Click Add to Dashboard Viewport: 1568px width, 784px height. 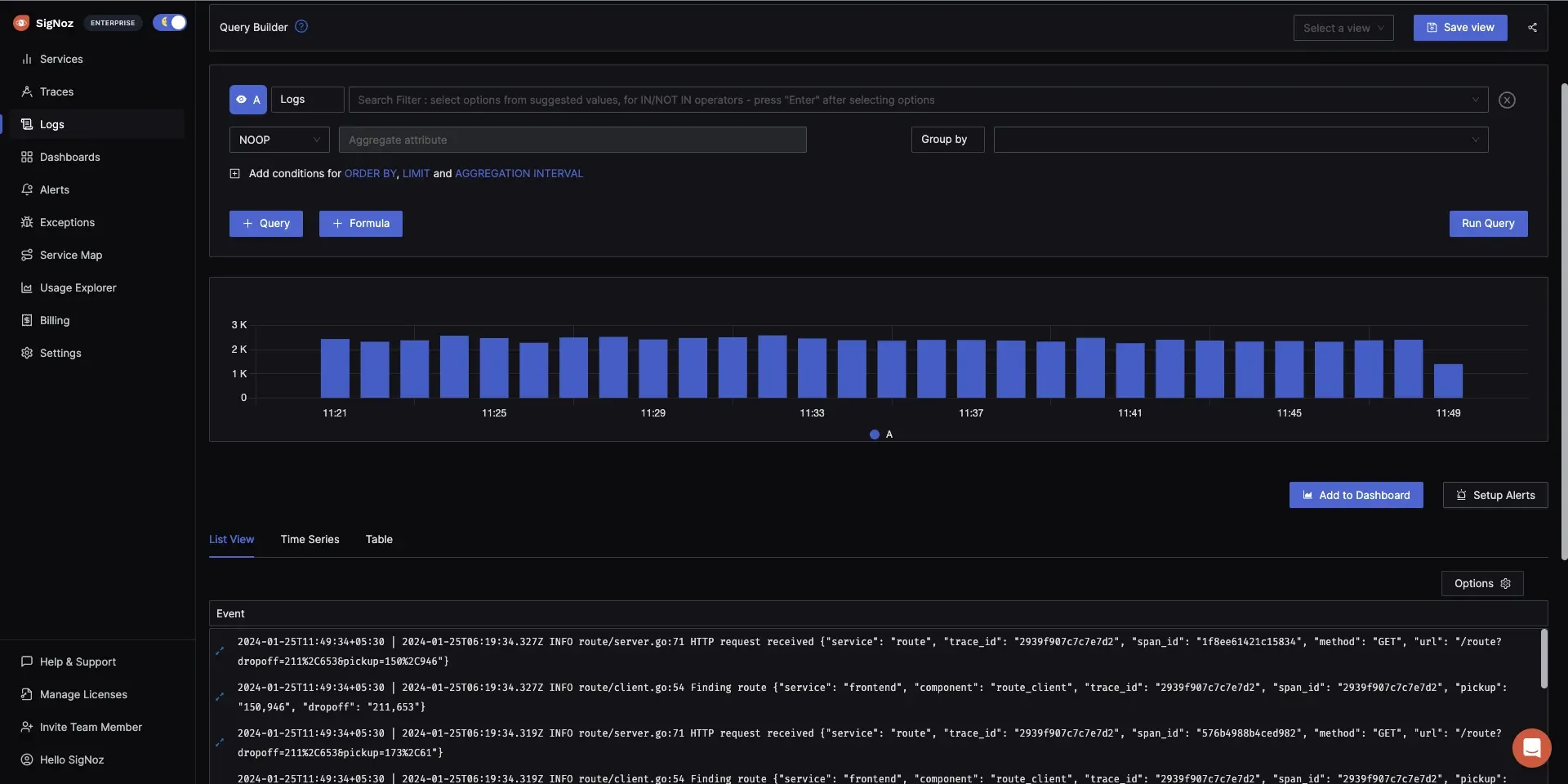pyautogui.click(x=1356, y=495)
